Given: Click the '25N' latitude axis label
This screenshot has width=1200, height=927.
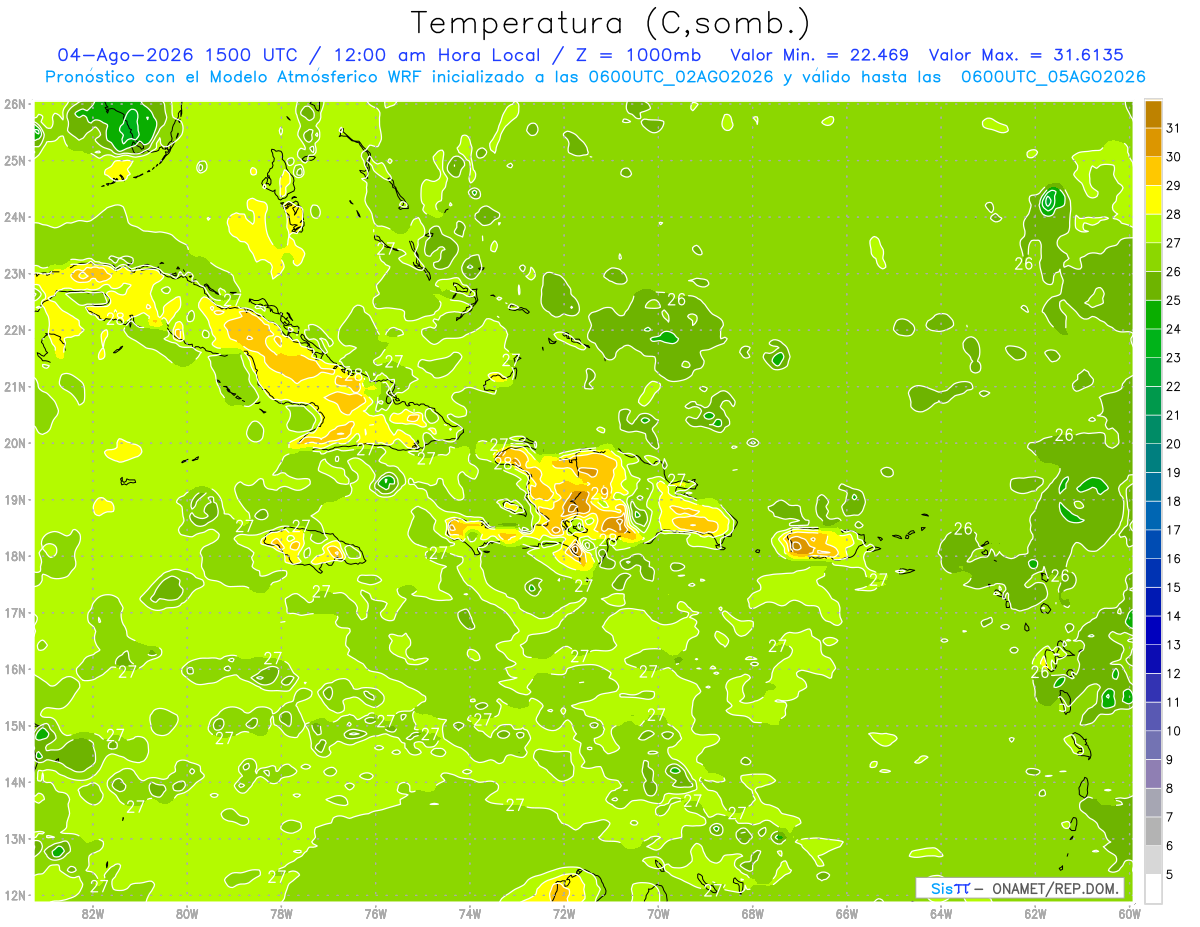Looking at the screenshot, I should pos(14,160).
